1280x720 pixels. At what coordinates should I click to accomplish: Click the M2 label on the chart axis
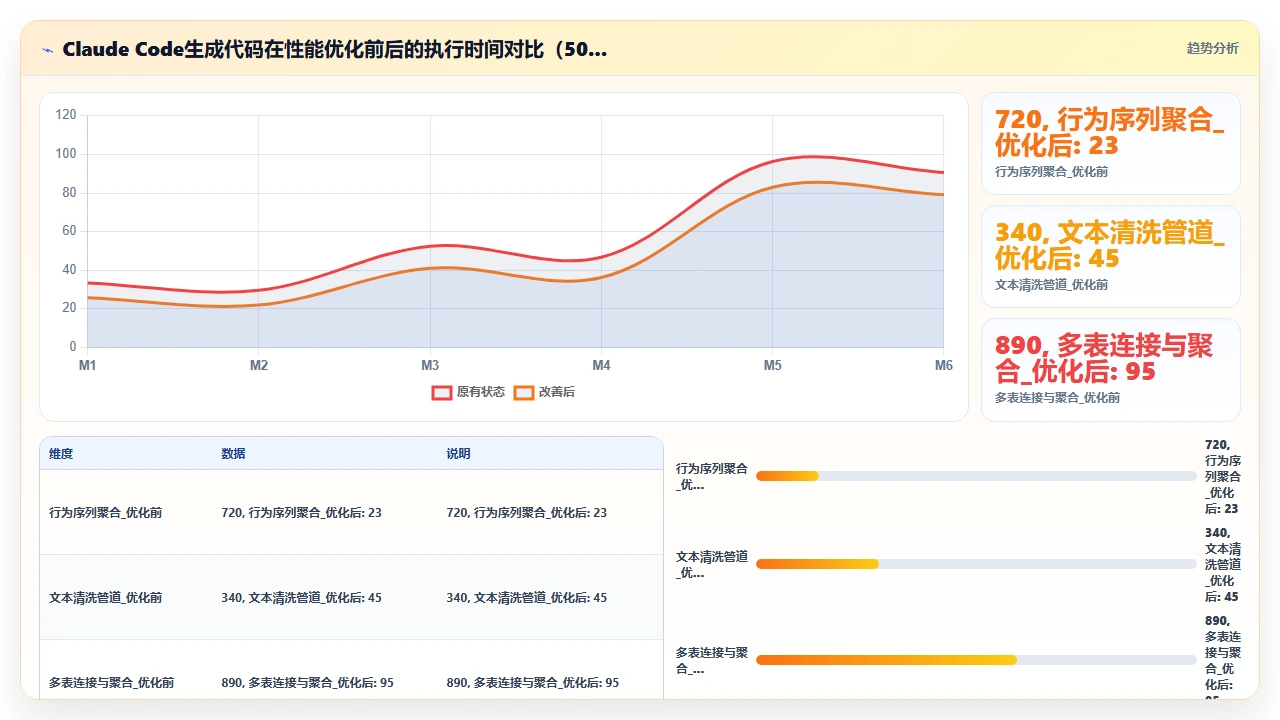click(259, 366)
